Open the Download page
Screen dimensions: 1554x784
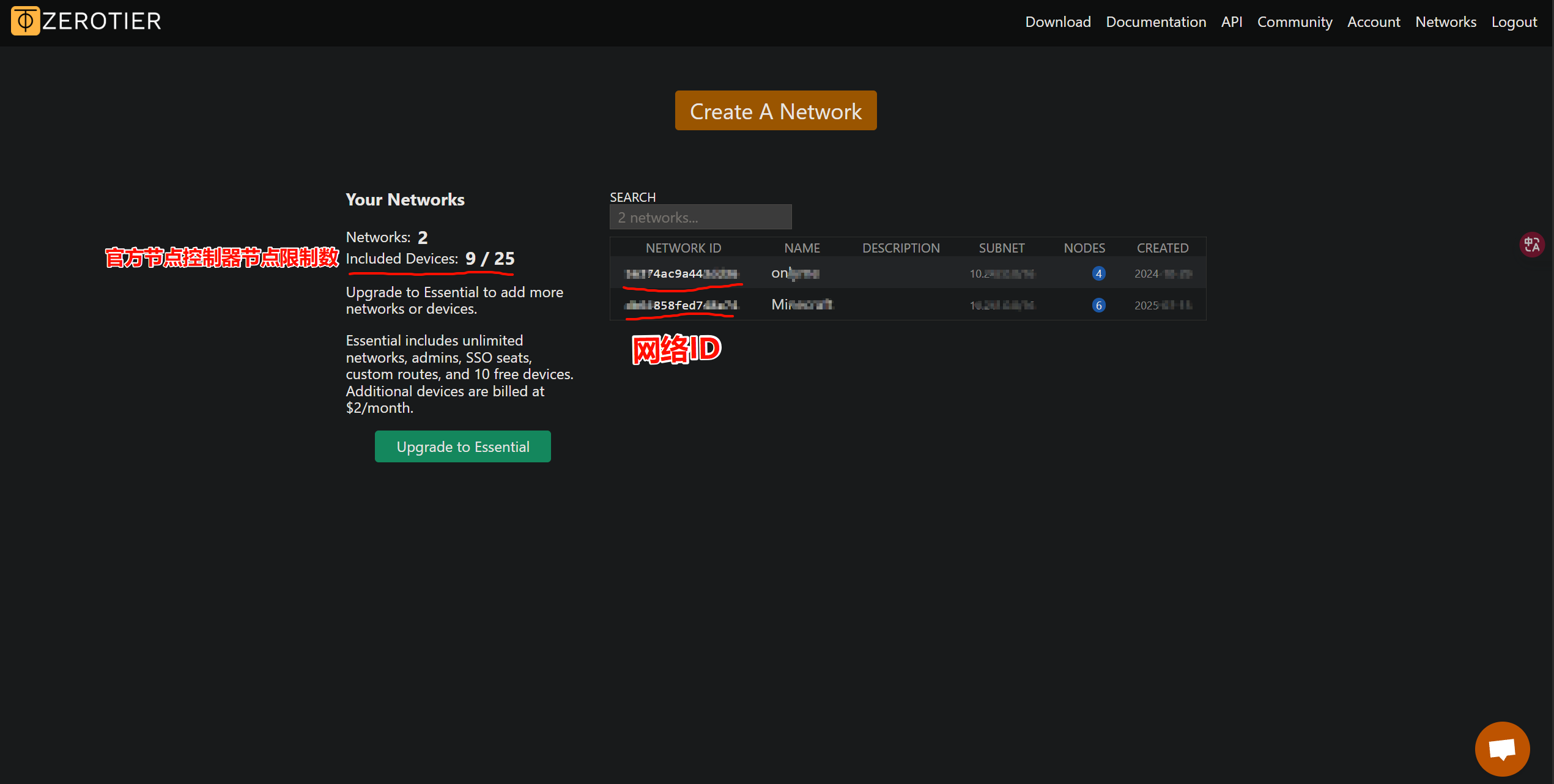(x=1058, y=22)
